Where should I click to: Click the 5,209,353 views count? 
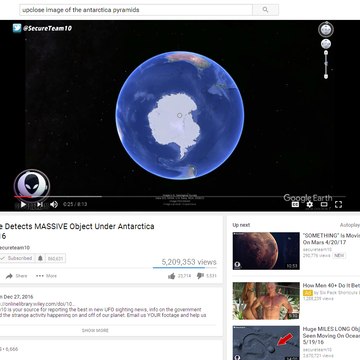[189, 262]
